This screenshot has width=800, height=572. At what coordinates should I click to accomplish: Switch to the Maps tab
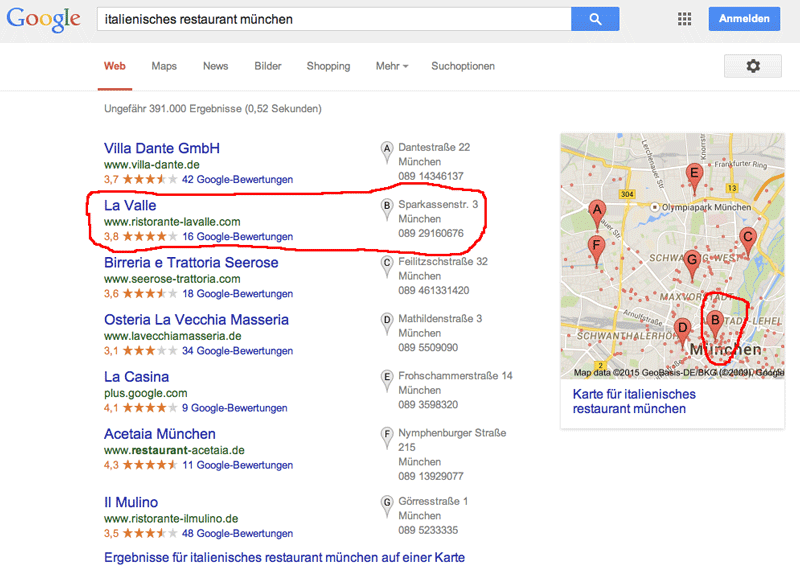tap(164, 66)
